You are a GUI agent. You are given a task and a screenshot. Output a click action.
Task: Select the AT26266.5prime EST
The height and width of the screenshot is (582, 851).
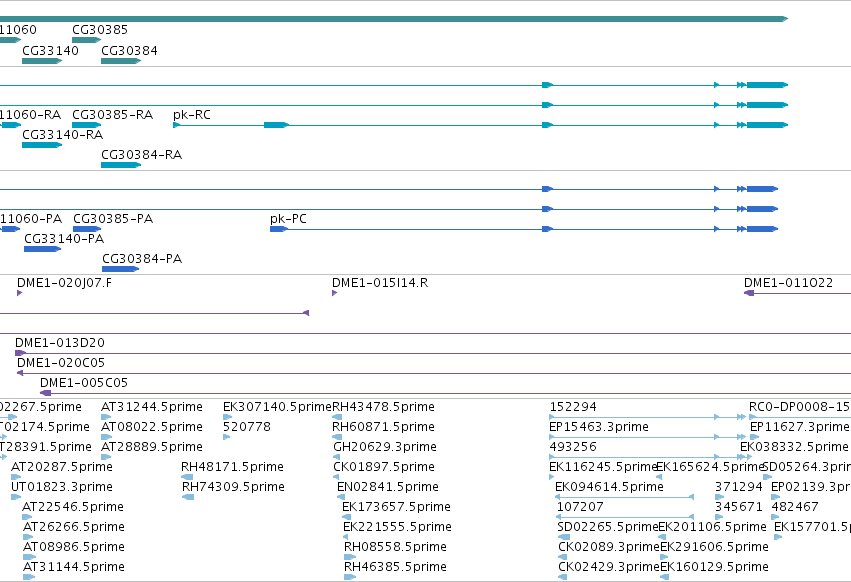pos(28,537)
